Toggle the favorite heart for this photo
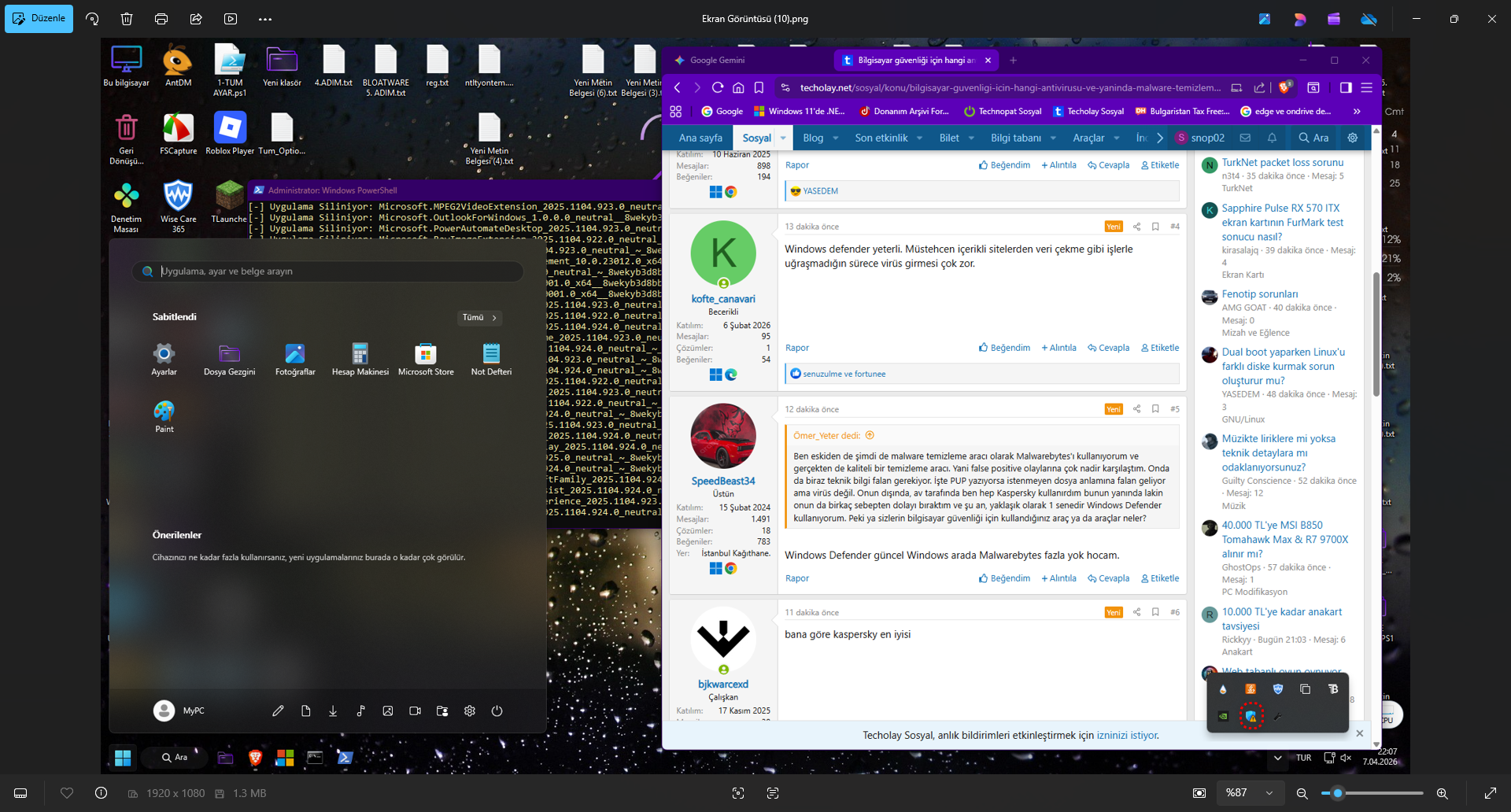The height and width of the screenshot is (812, 1511). coord(67,793)
